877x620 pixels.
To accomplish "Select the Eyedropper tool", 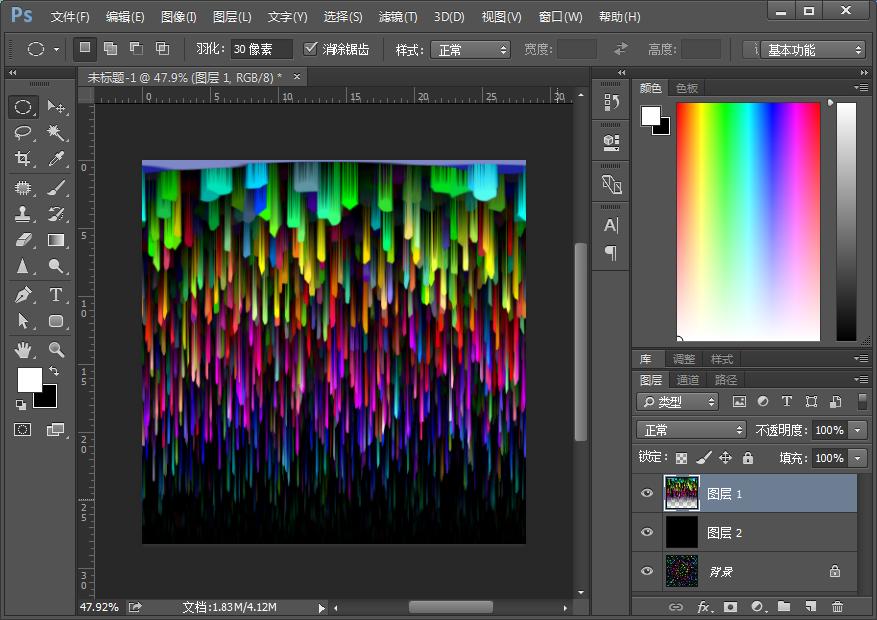I will point(56,159).
